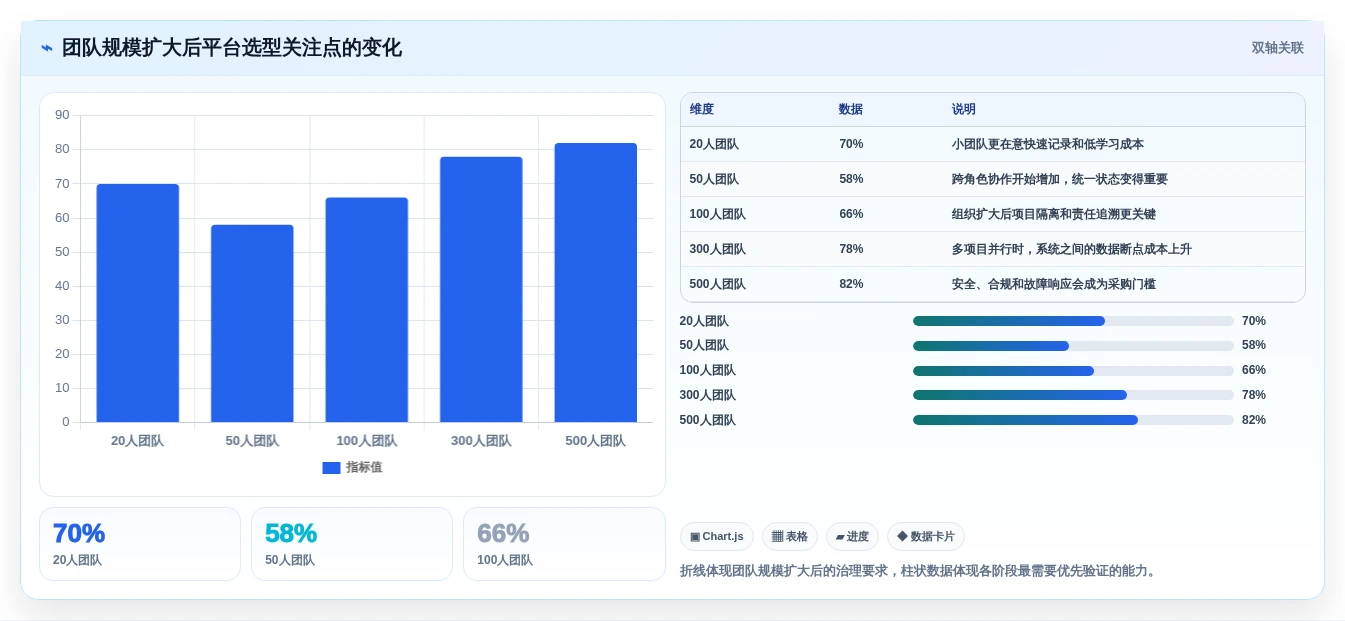Click x-axis label 500人团队 under chart

click(596, 441)
